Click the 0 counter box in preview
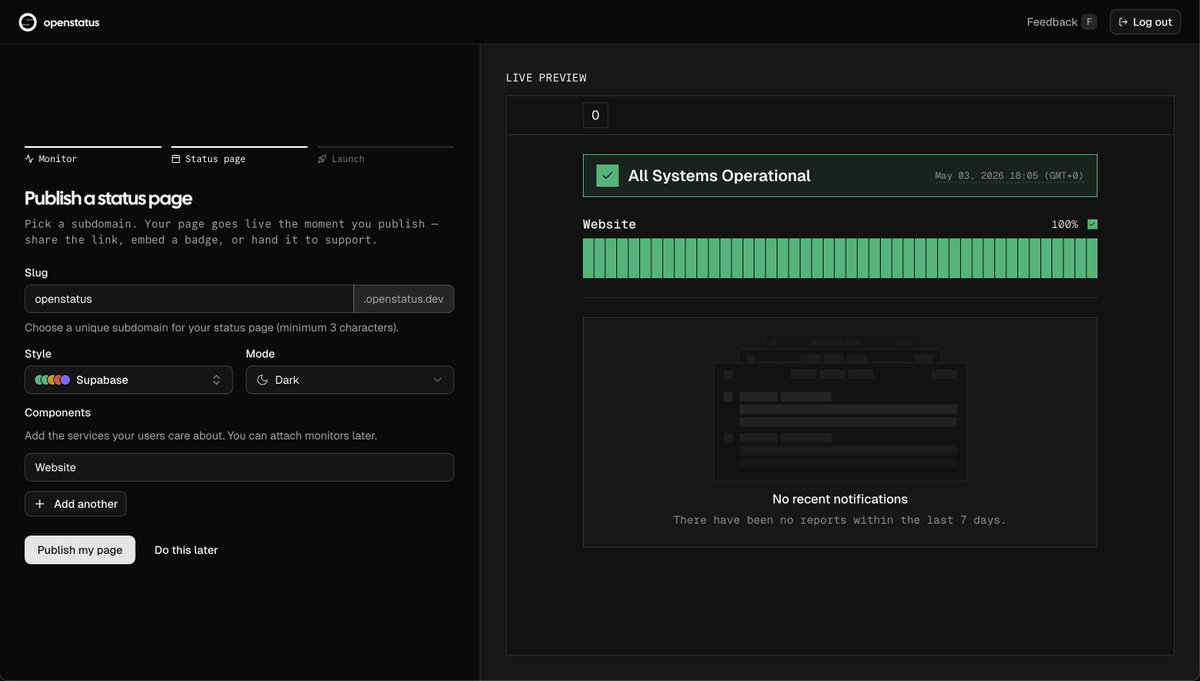This screenshot has width=1200, height=681. (595, 115)
